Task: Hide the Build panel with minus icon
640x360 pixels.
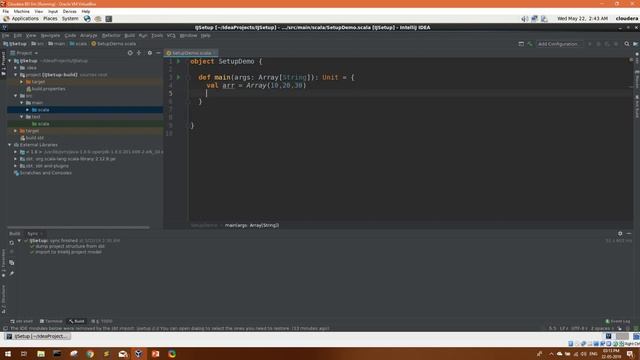Action: point(629,233)
